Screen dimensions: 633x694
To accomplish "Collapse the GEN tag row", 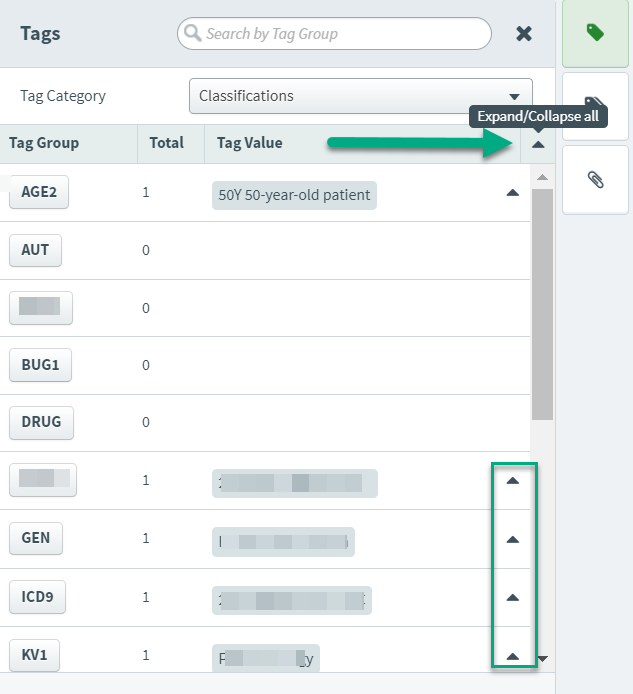I will tap(513, 539).
